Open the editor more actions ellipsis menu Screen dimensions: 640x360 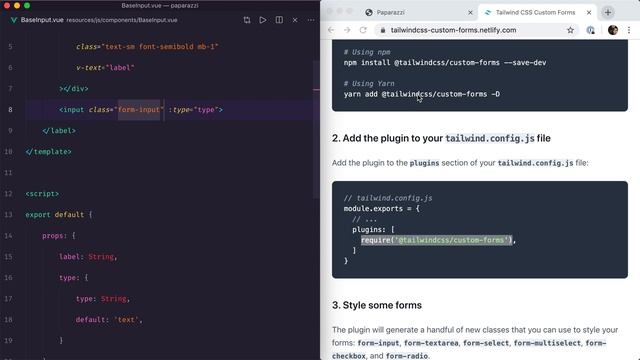pyautogui.click(x=311, y=20)
